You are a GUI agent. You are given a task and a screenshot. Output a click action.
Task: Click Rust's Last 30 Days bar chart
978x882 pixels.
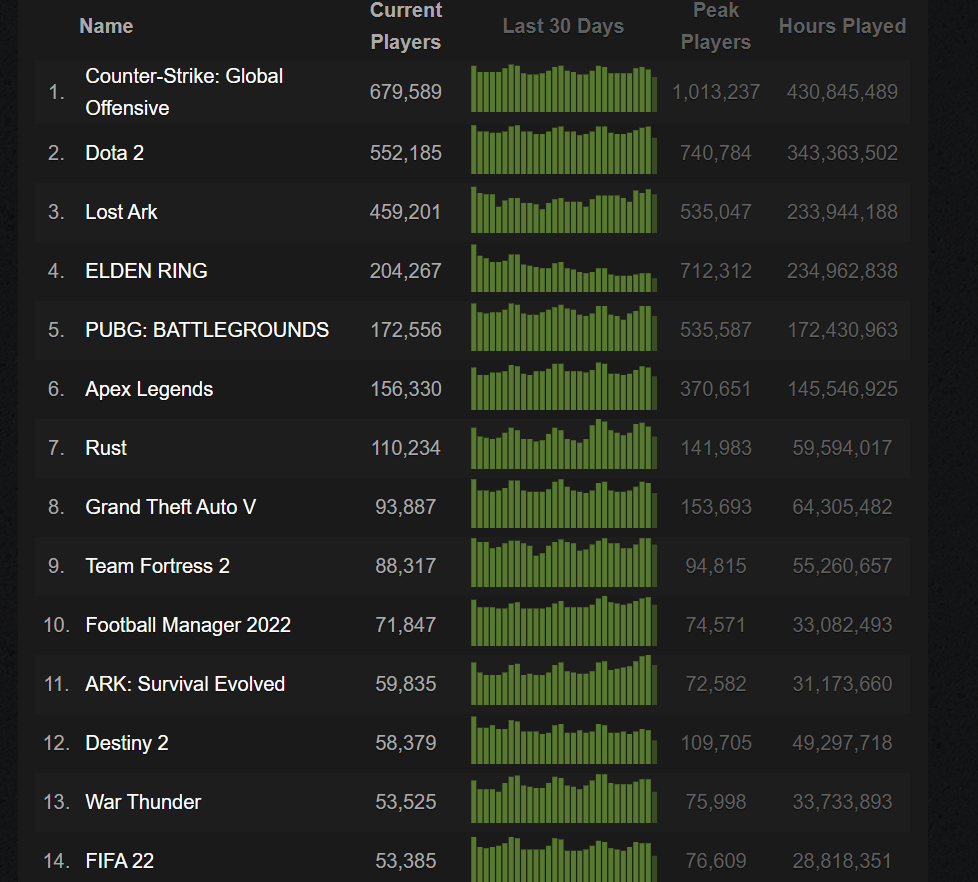[563, 447]
